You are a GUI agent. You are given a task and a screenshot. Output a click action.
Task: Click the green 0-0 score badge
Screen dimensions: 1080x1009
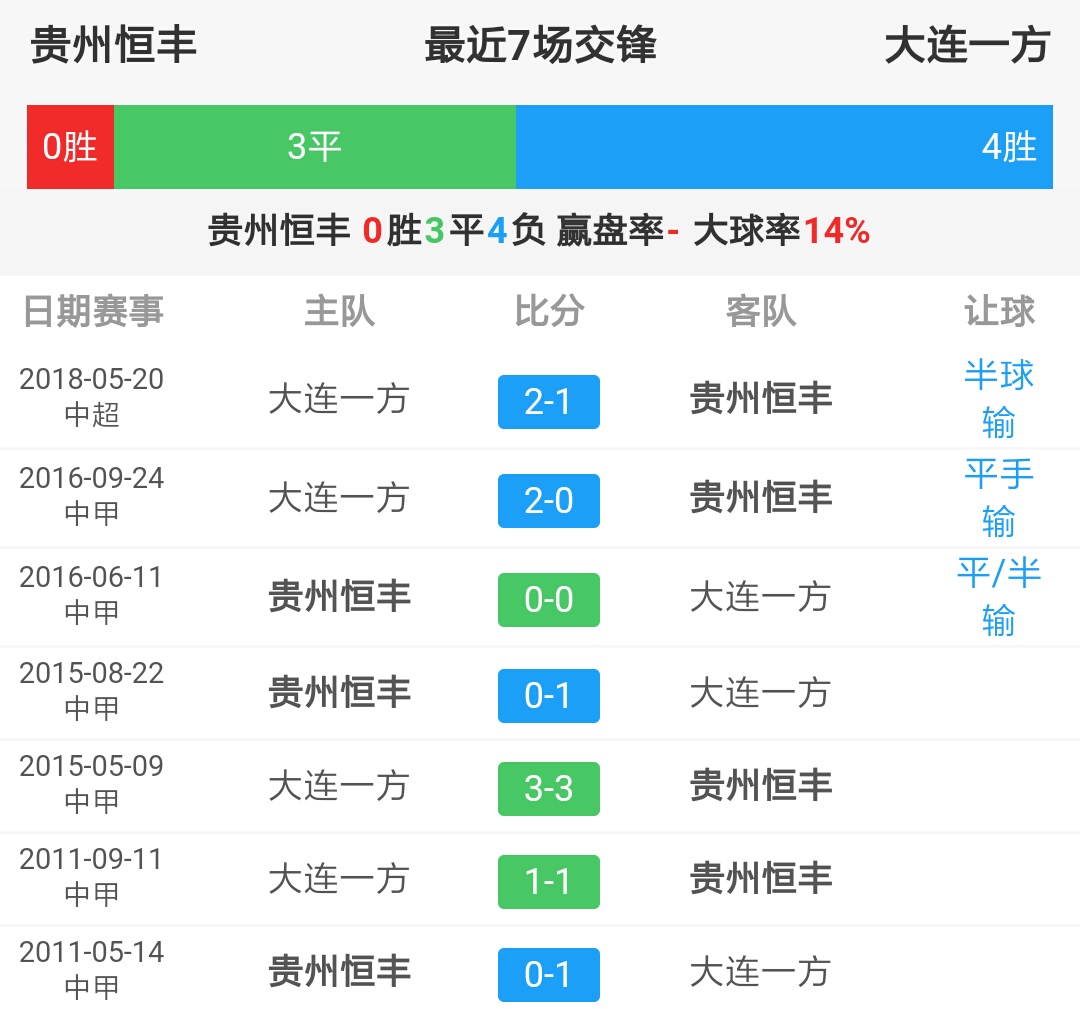coord(548,599)
